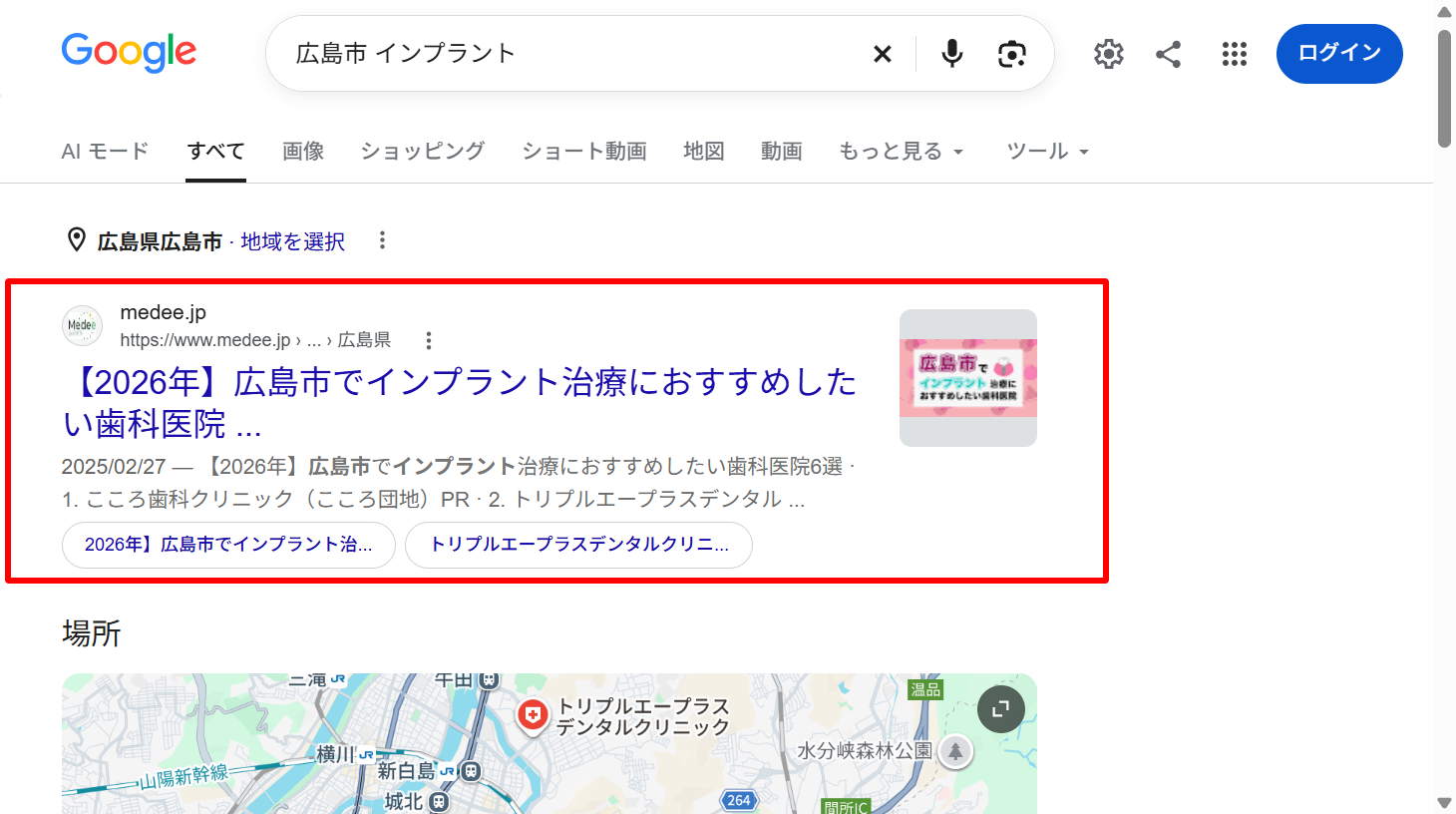Screen dimensions: 1456x814
Task: Clear the search box with the X icon
Action: coord(883,54)
